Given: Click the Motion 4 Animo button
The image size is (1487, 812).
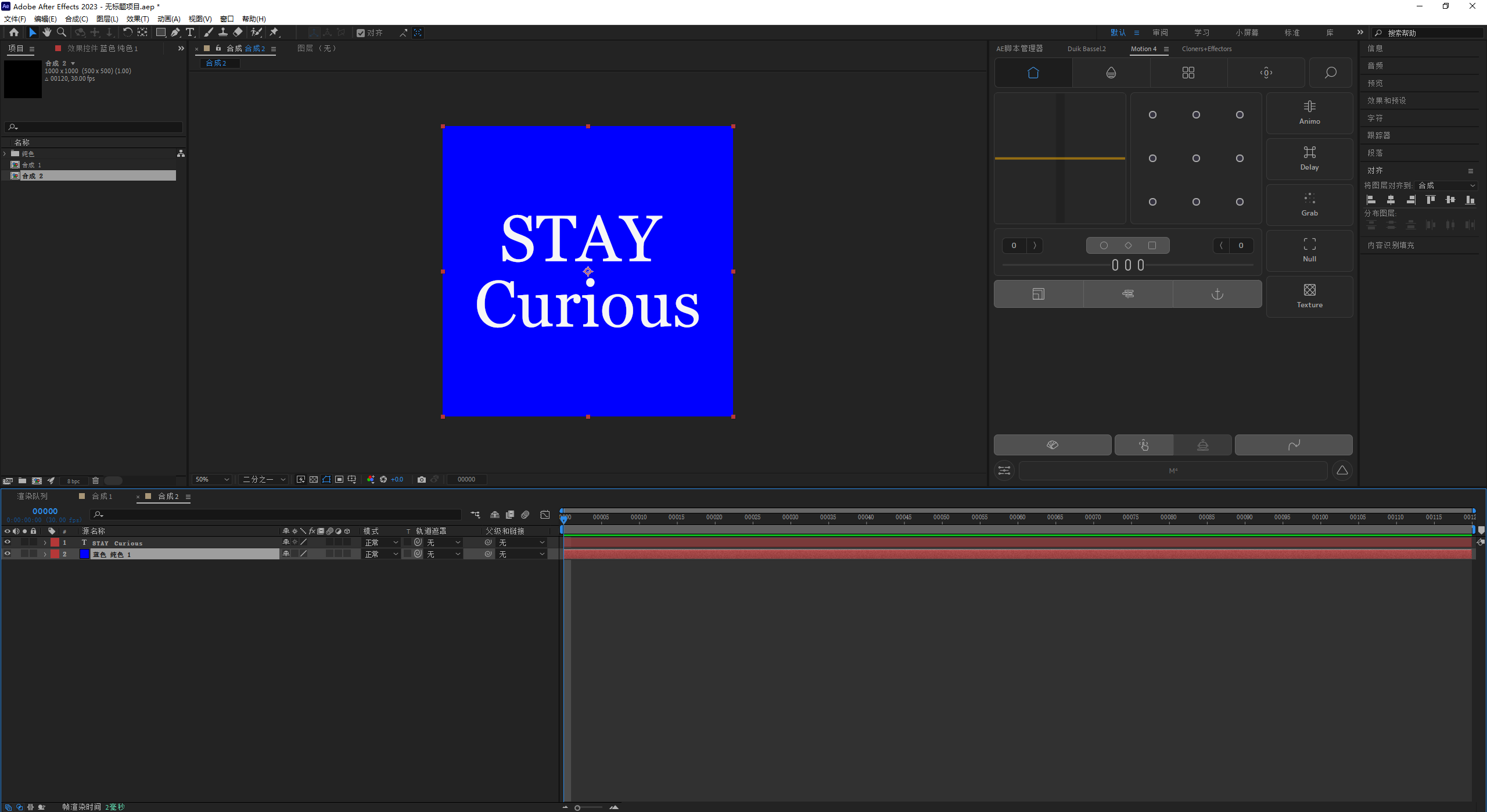Looking at the screenshot, I should 1309,113.
